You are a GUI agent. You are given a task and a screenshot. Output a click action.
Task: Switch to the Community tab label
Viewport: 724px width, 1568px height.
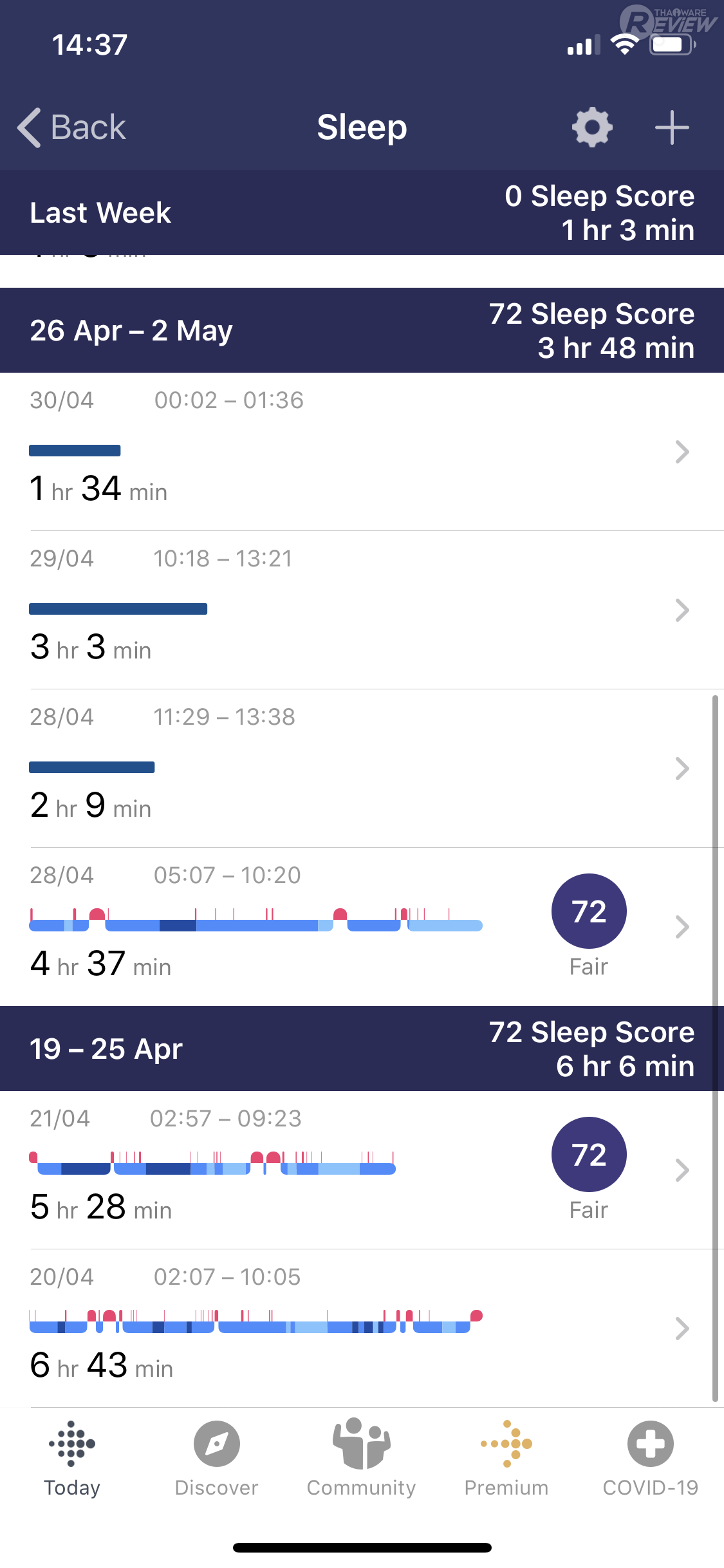click(x=361, y=1488)
